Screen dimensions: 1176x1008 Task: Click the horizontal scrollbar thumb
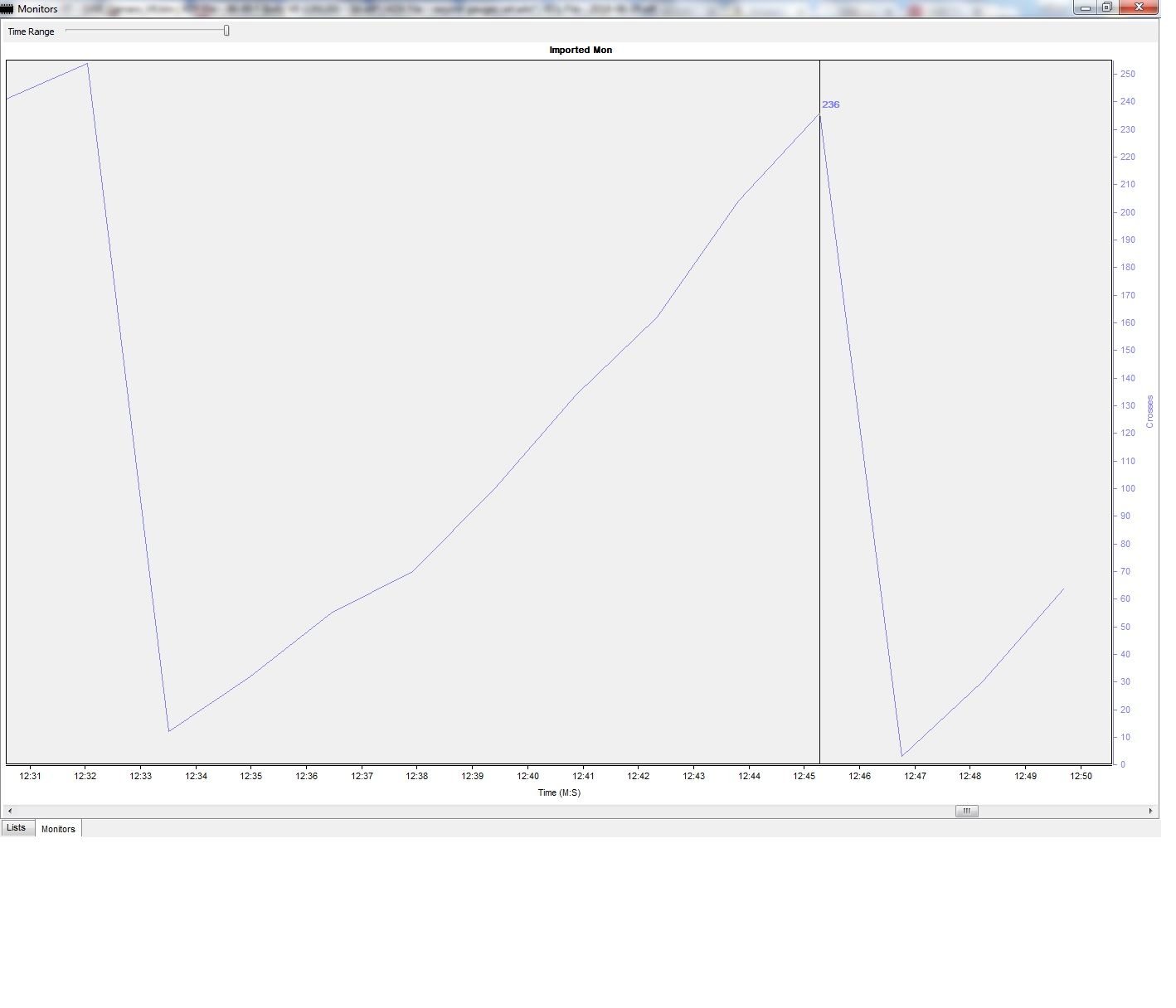pyautogui.click(x=966, y=811)
